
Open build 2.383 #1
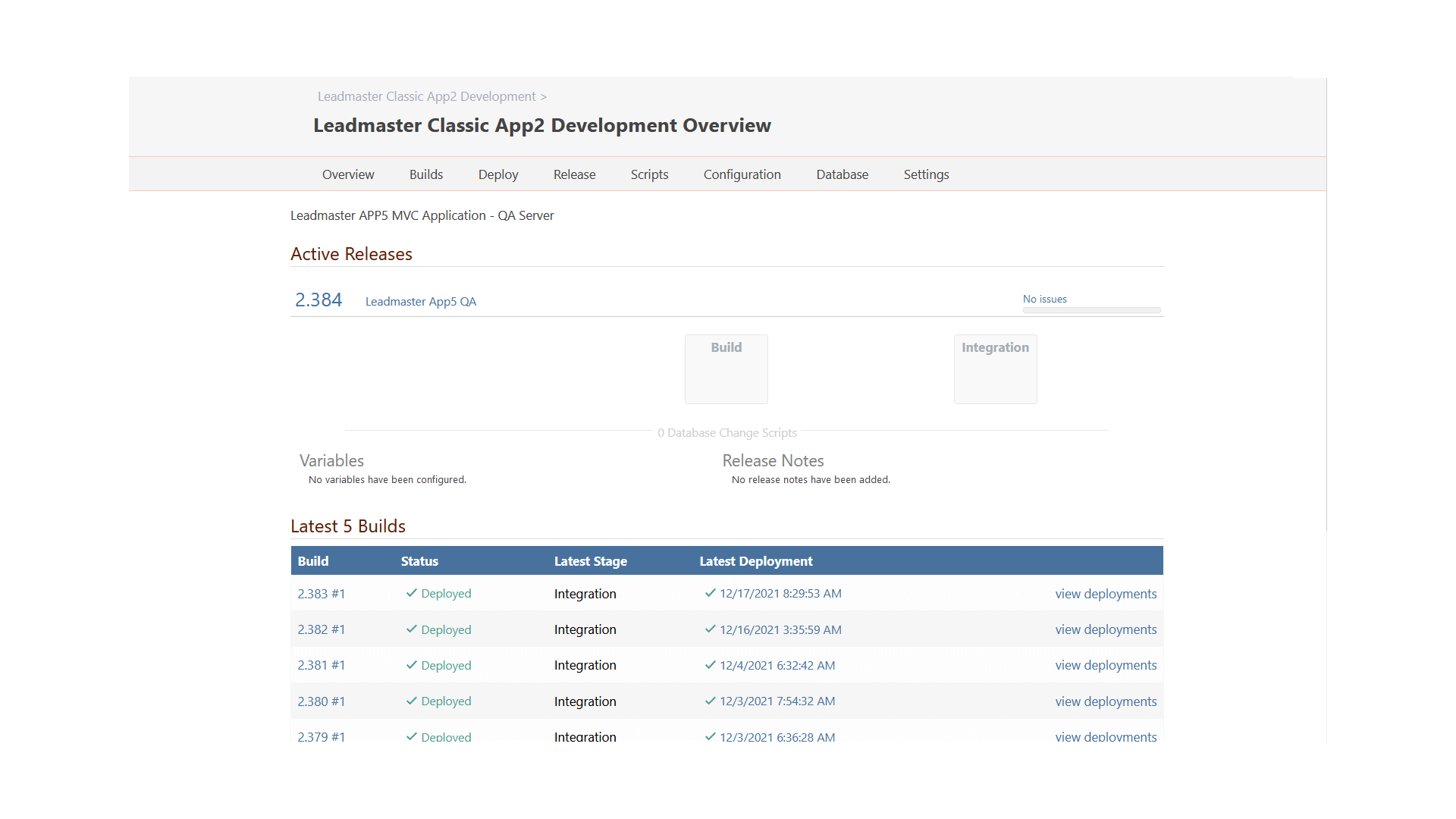(x=322, y=594)
